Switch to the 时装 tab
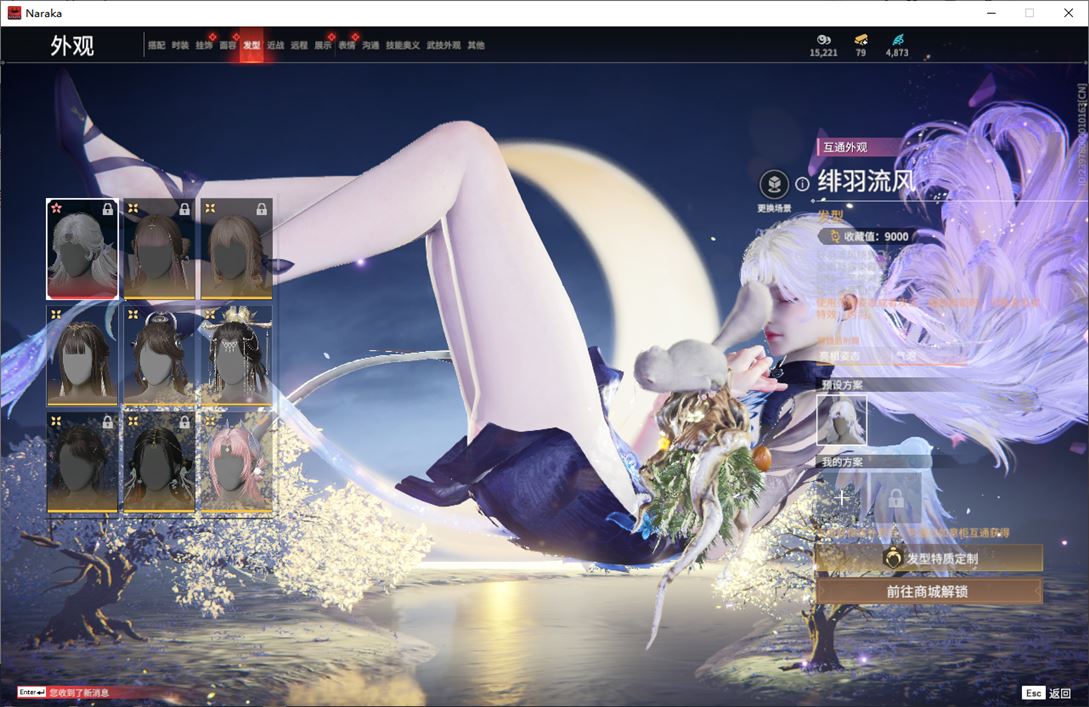 click(180, 45)
